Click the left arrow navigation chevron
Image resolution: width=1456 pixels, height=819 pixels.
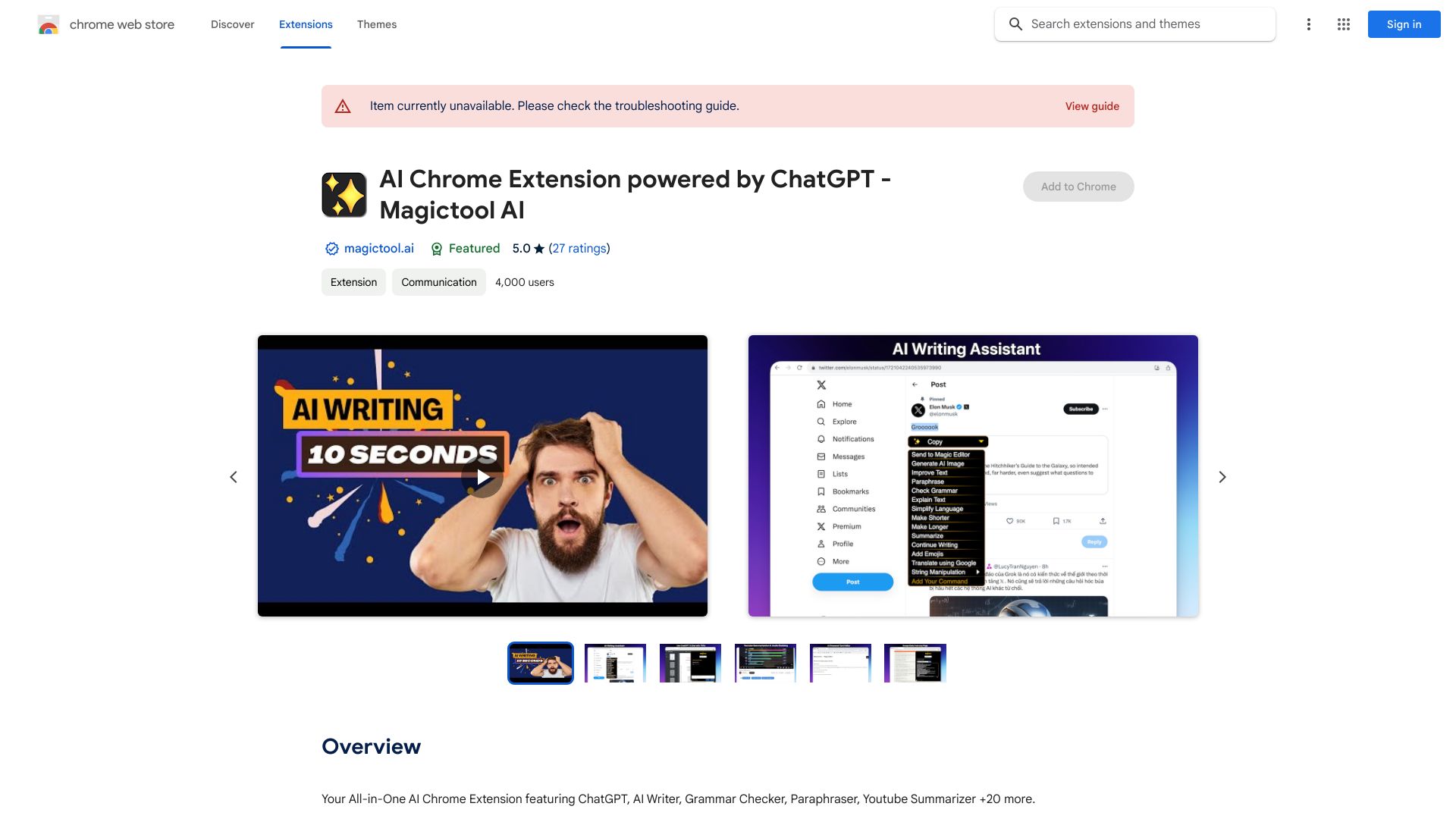pyautogui.click(x=233, y=477)
